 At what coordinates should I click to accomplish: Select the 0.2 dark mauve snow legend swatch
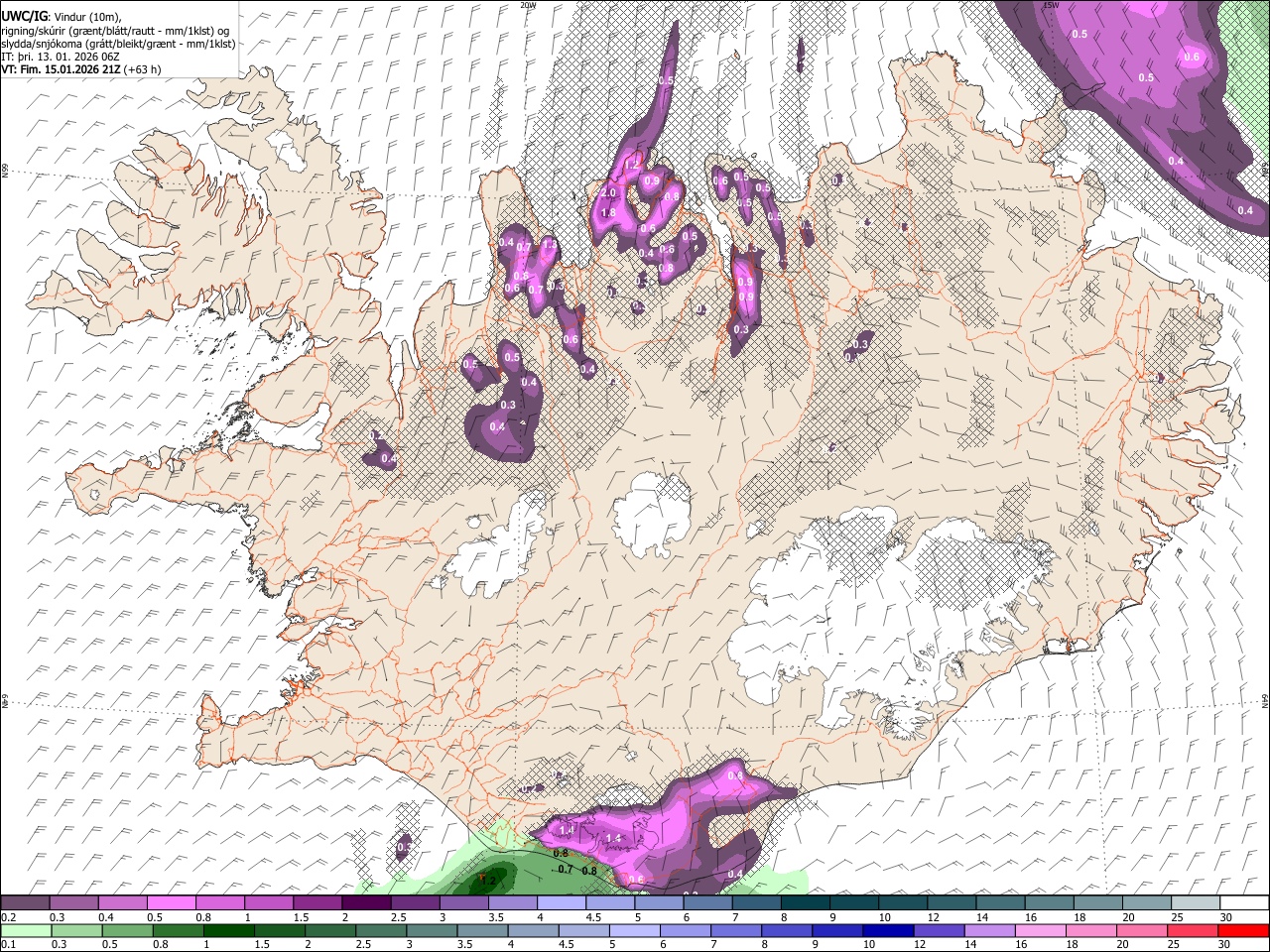pyautogui.click(x=25, y=903)
